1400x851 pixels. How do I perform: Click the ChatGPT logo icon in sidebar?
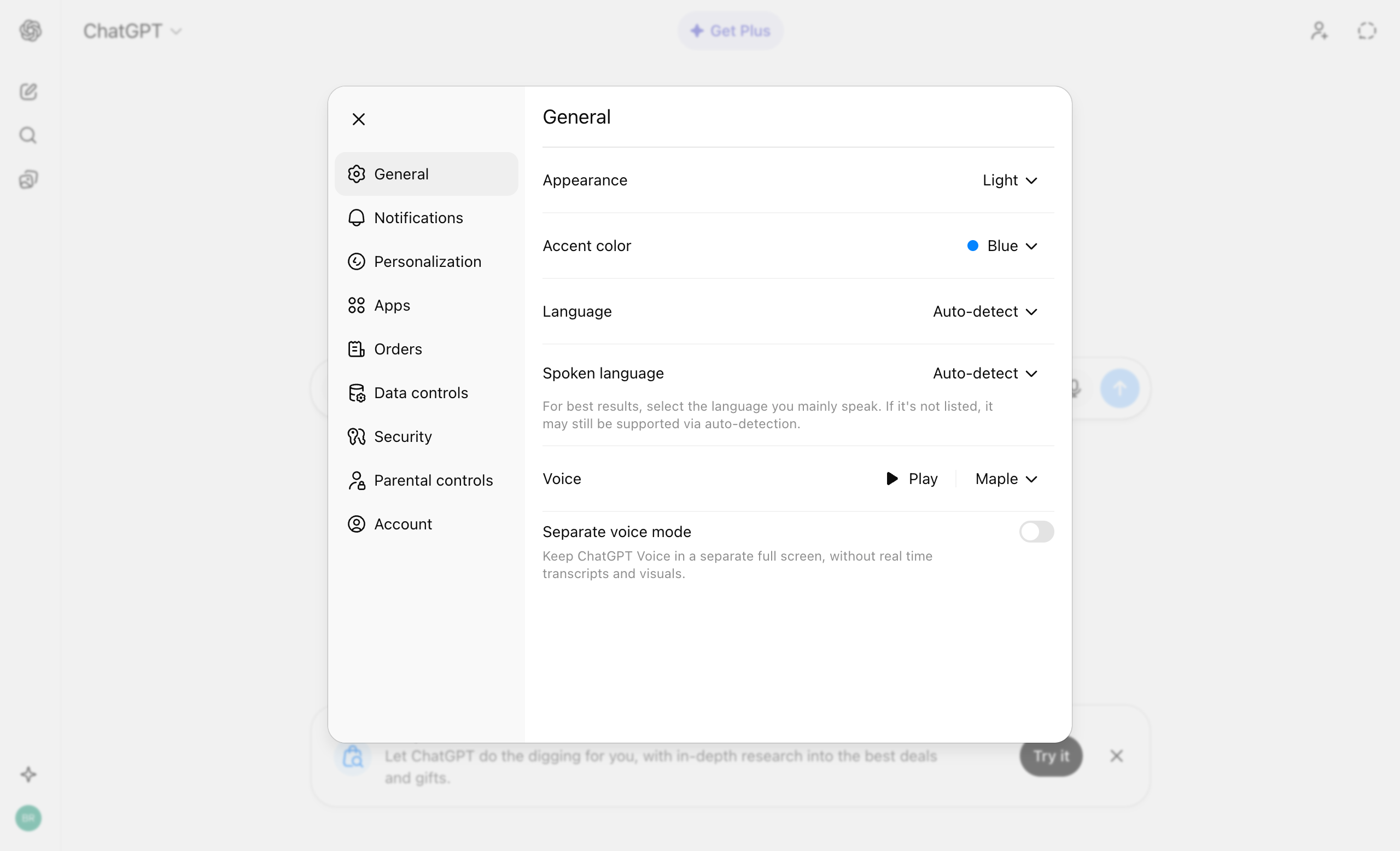pyautogui.click(x=30, y=31)
